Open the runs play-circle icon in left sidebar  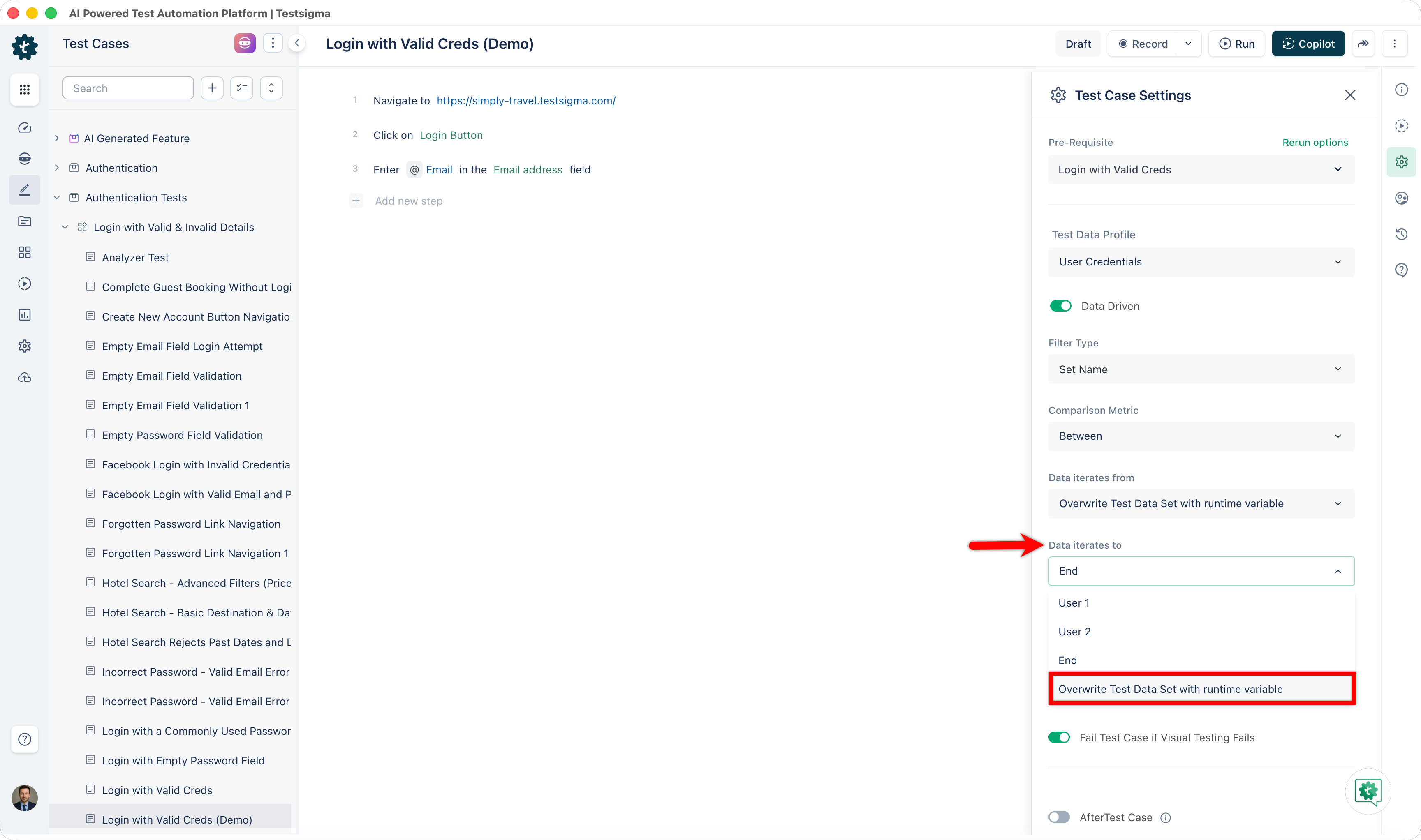point(24,284)
